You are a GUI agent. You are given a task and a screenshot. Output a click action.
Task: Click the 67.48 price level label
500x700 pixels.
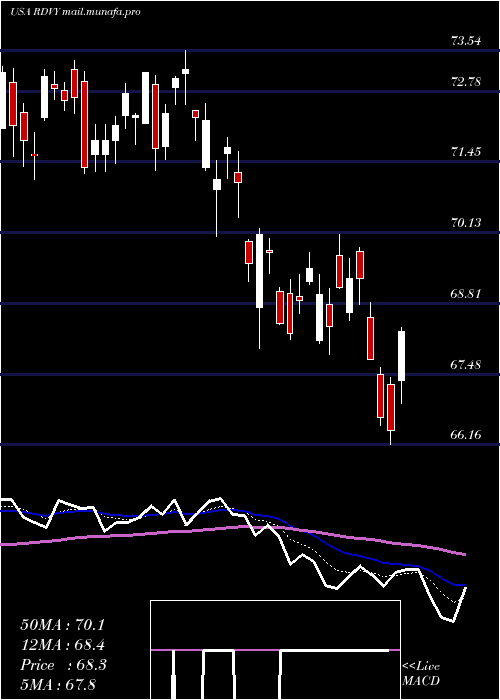coord(466,364)
